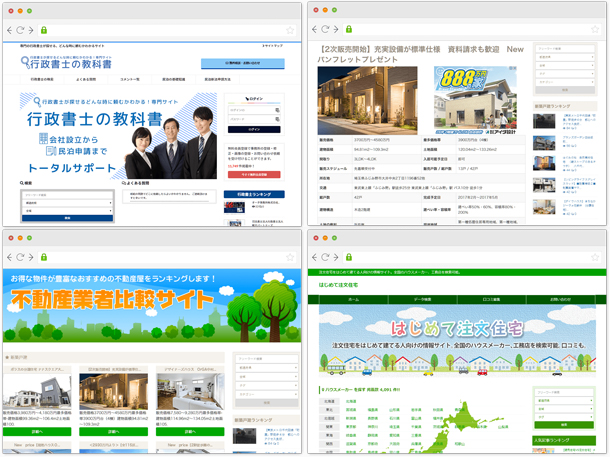Open ホーム tab on はじめて注文住宅 site
The height and width of the screenshot is (457, 610).
[353, 299]
